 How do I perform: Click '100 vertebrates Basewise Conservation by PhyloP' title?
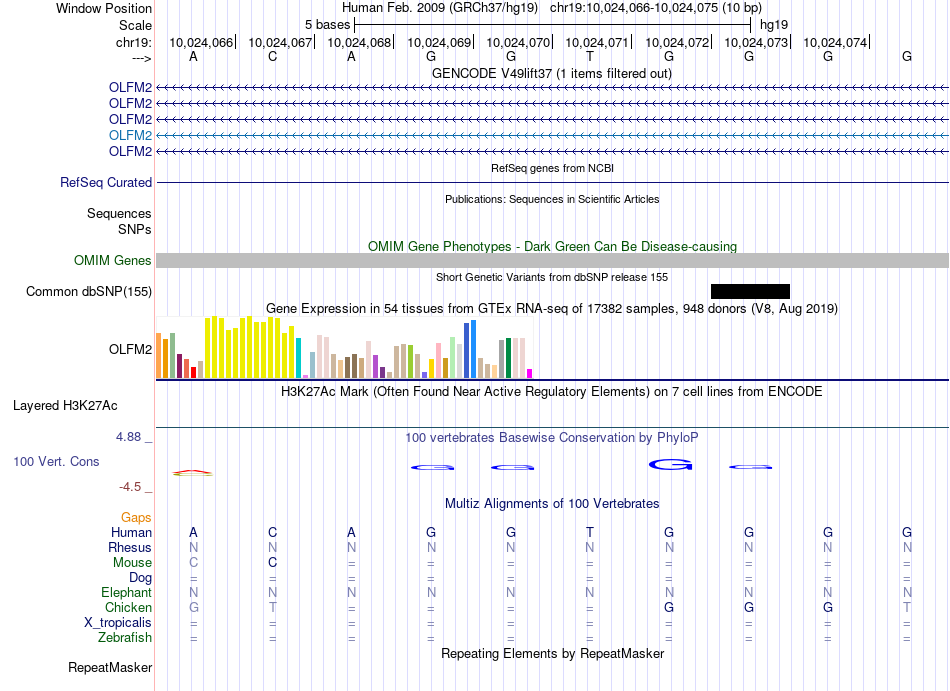click(x=552, y=437)
